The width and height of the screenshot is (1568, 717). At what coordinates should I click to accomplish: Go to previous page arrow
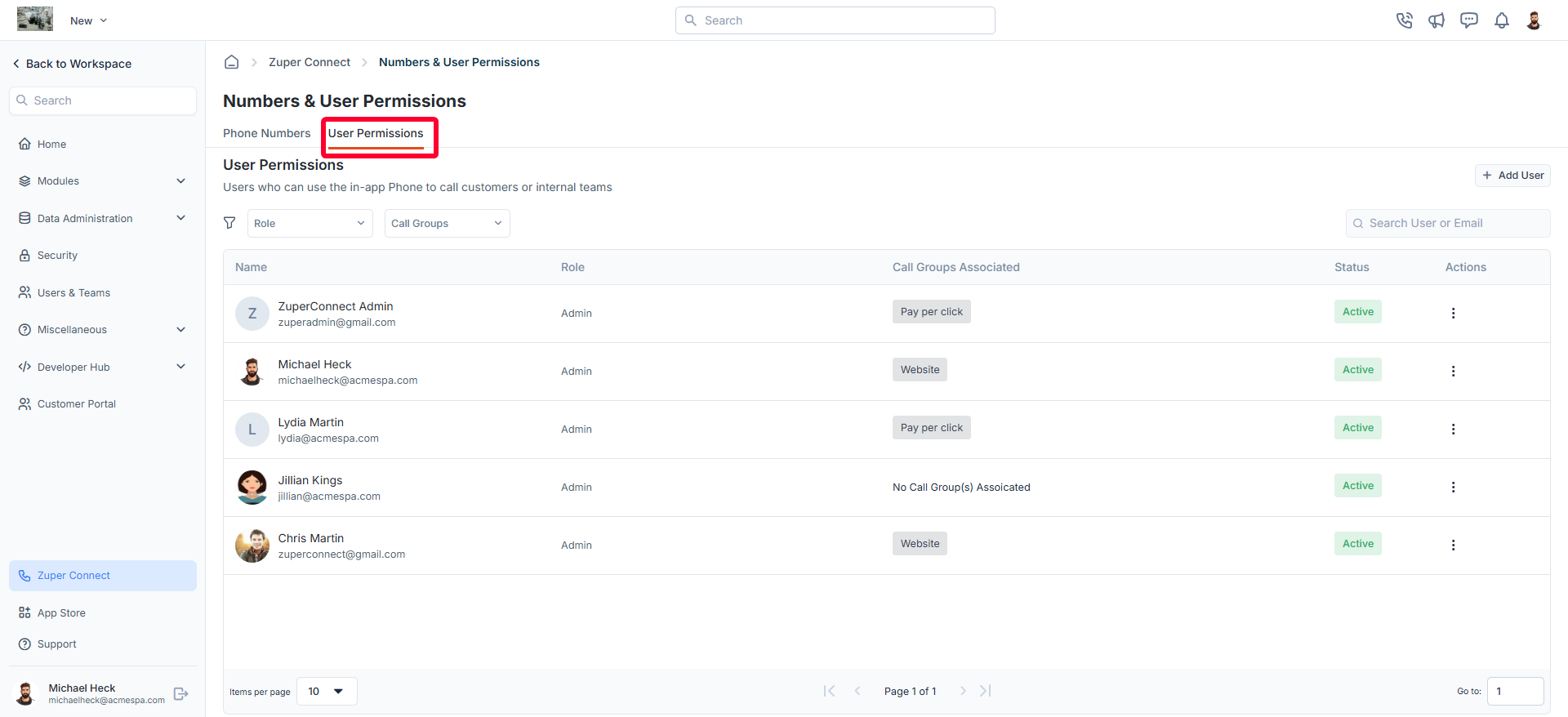[x=857, y=691]
